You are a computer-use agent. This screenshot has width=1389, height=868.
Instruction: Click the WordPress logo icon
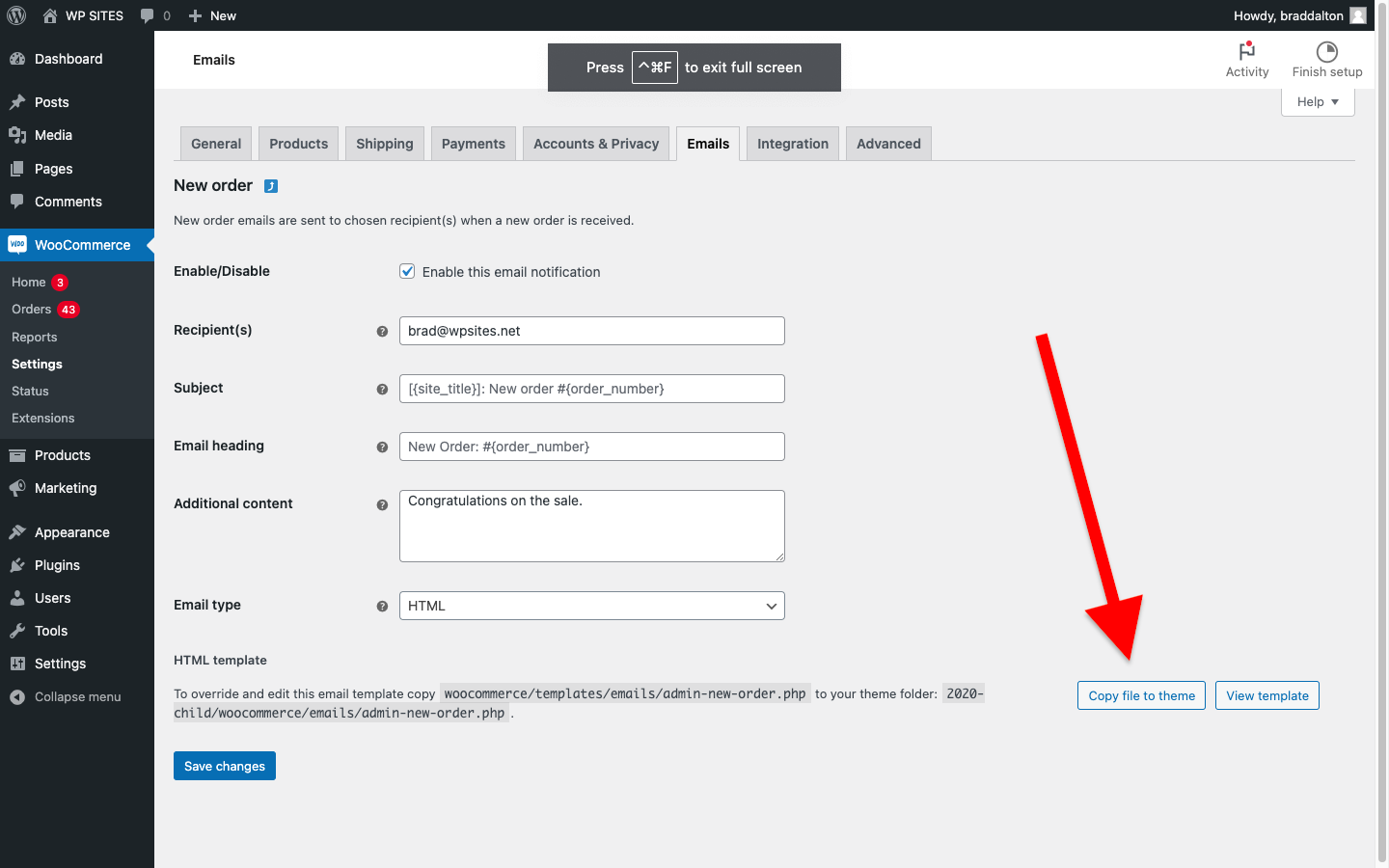click(x=16, y=15)
